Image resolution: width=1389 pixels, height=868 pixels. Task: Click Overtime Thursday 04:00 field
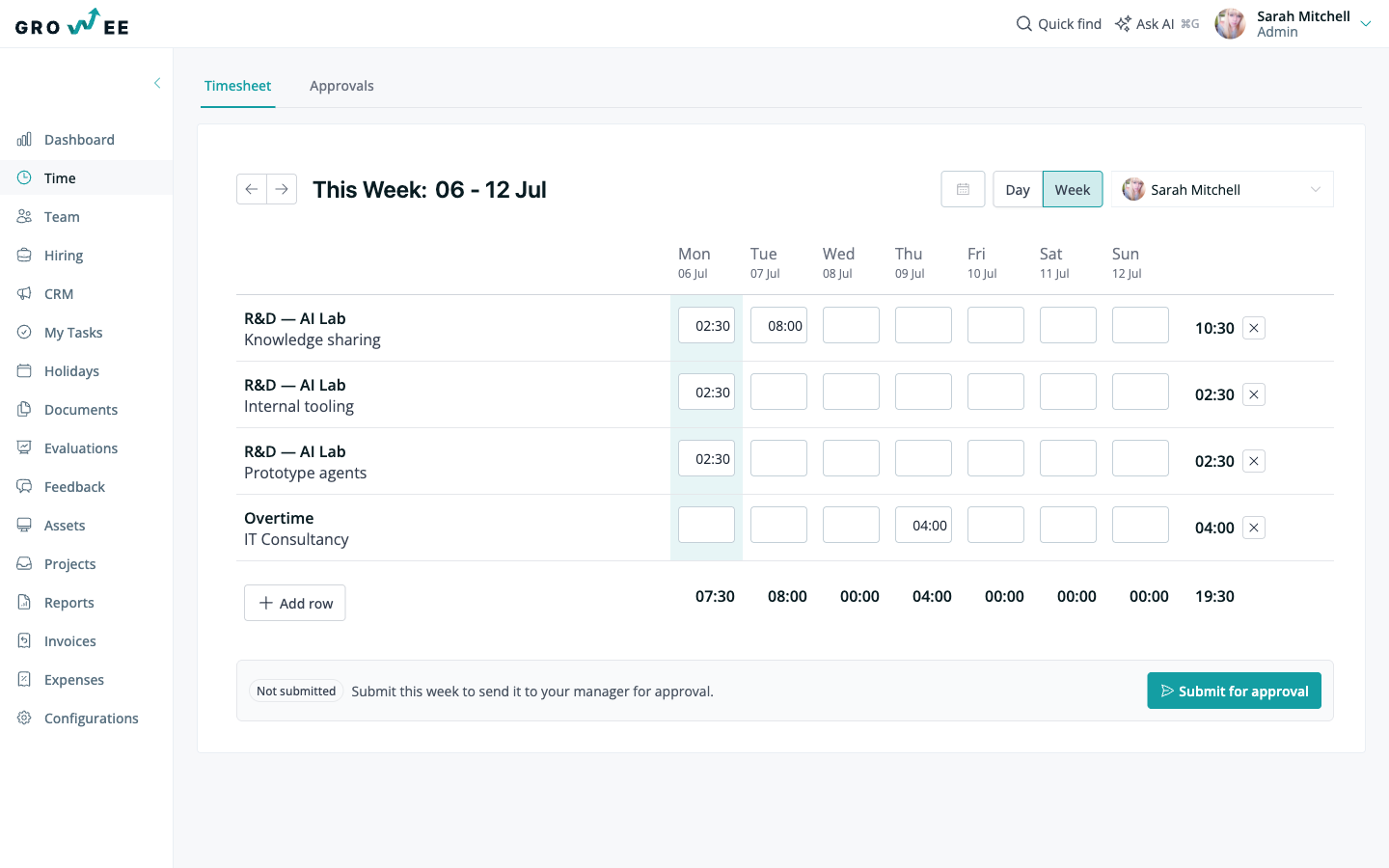(x=923, y=525)
